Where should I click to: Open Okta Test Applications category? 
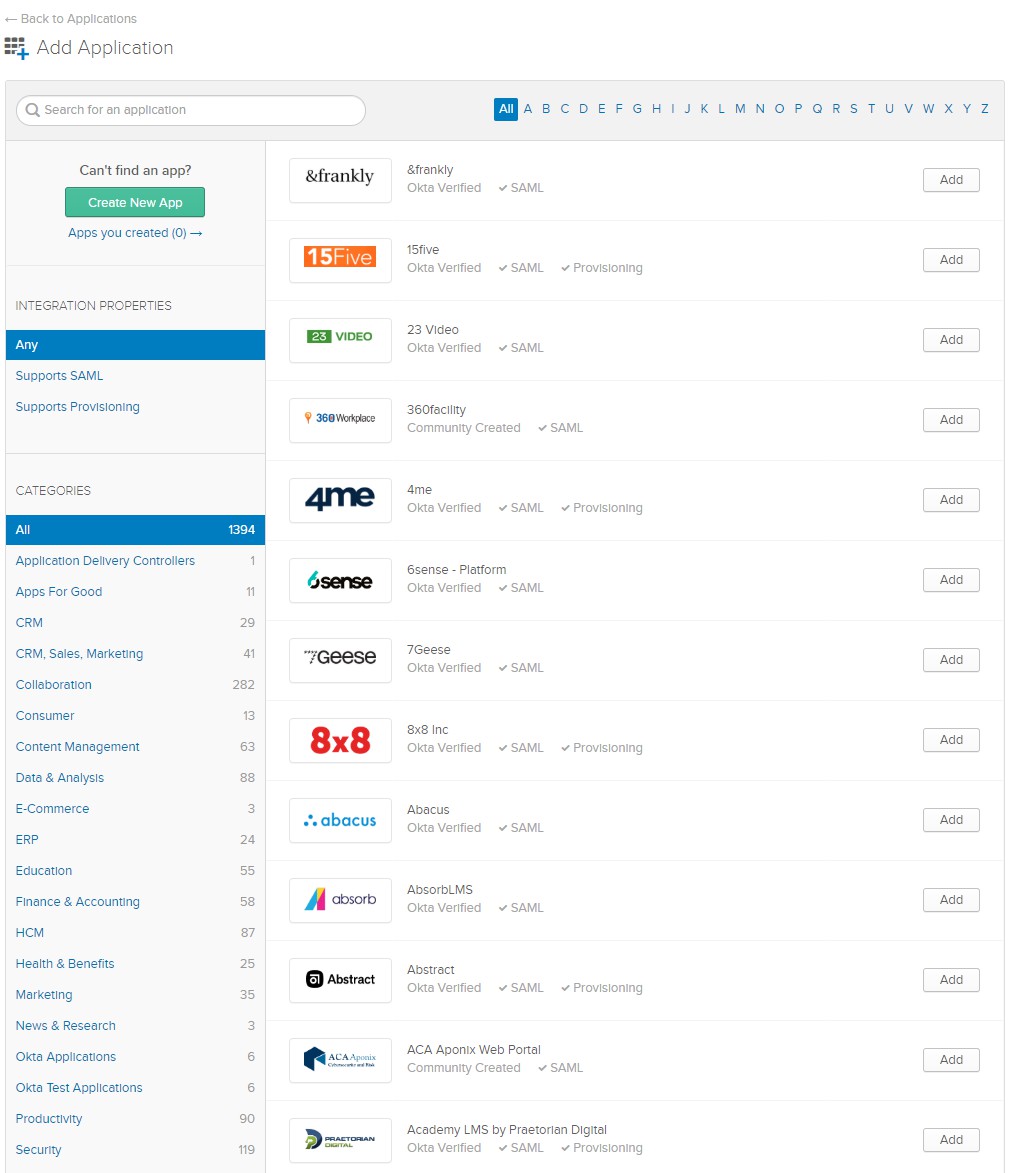[x=135, y=1088]
